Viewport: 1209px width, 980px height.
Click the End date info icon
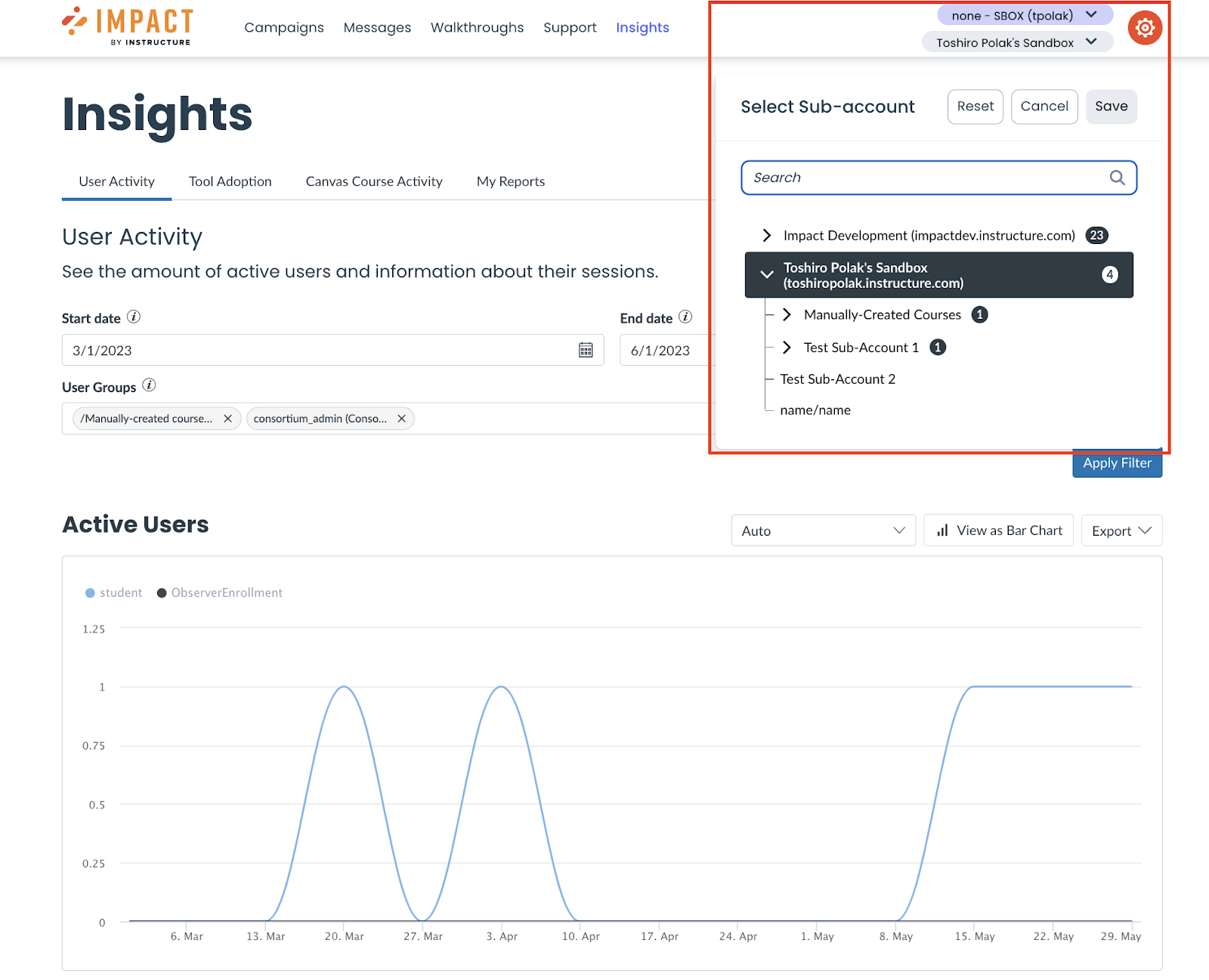pyautogui.click(x=685, y=317)
